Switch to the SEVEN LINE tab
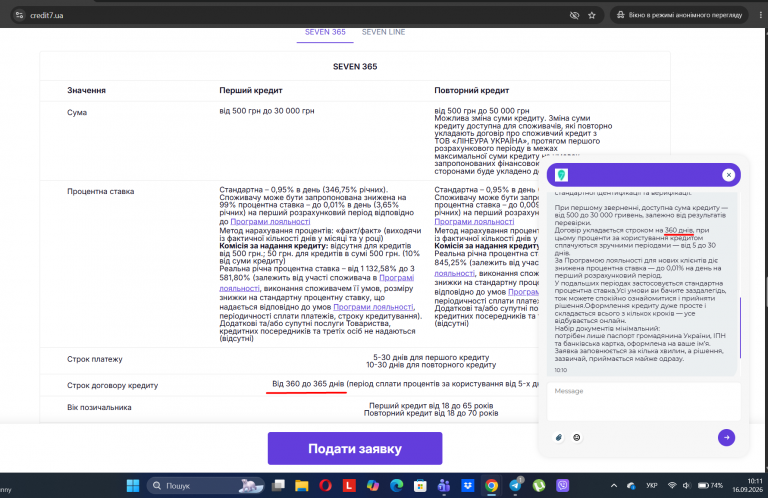768x498 pixels. point(384,32)
